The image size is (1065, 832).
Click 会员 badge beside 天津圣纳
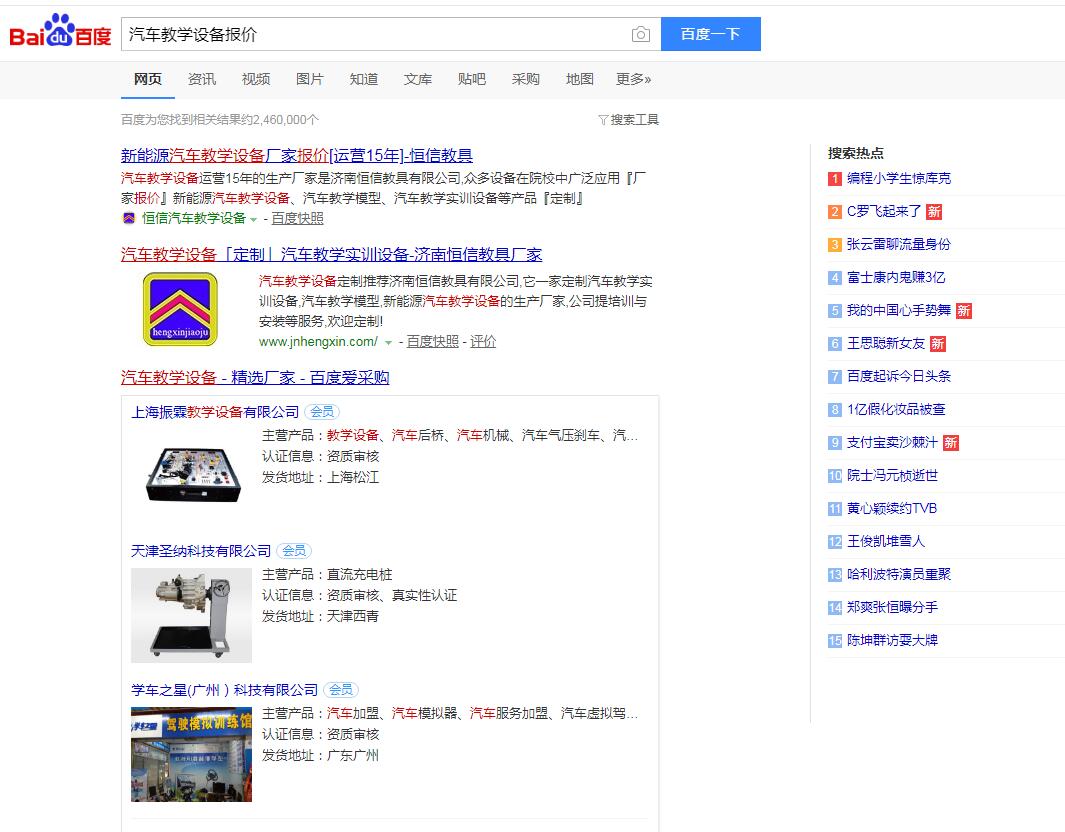point(294,551)
